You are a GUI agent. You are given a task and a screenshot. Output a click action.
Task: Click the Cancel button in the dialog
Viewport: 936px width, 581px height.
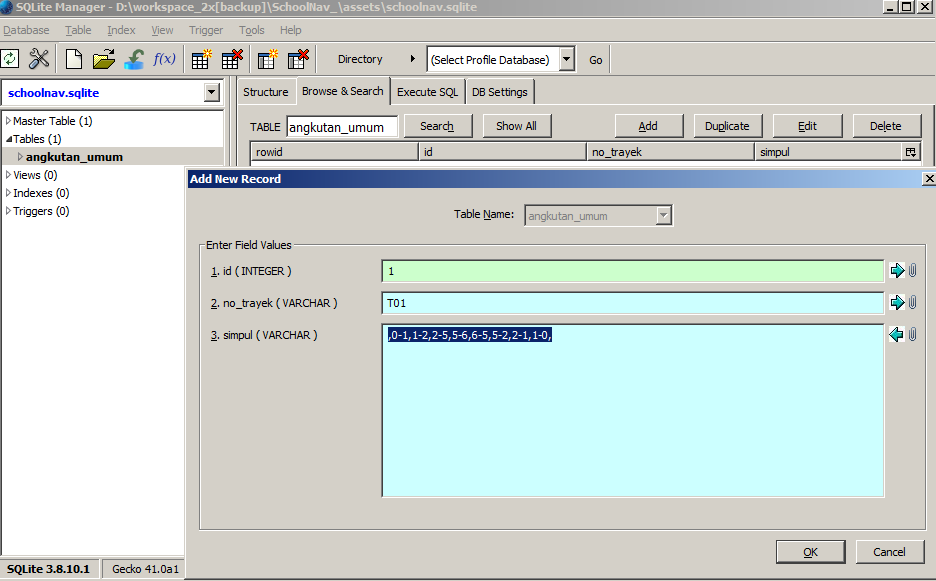tap(889, 552)
